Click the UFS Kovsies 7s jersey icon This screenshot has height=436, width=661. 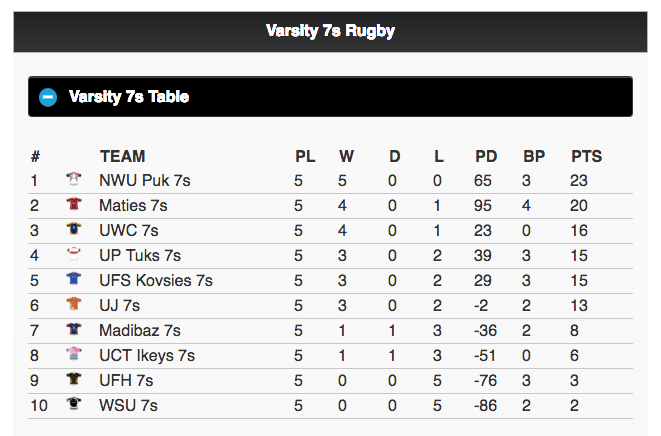[73, 280]
